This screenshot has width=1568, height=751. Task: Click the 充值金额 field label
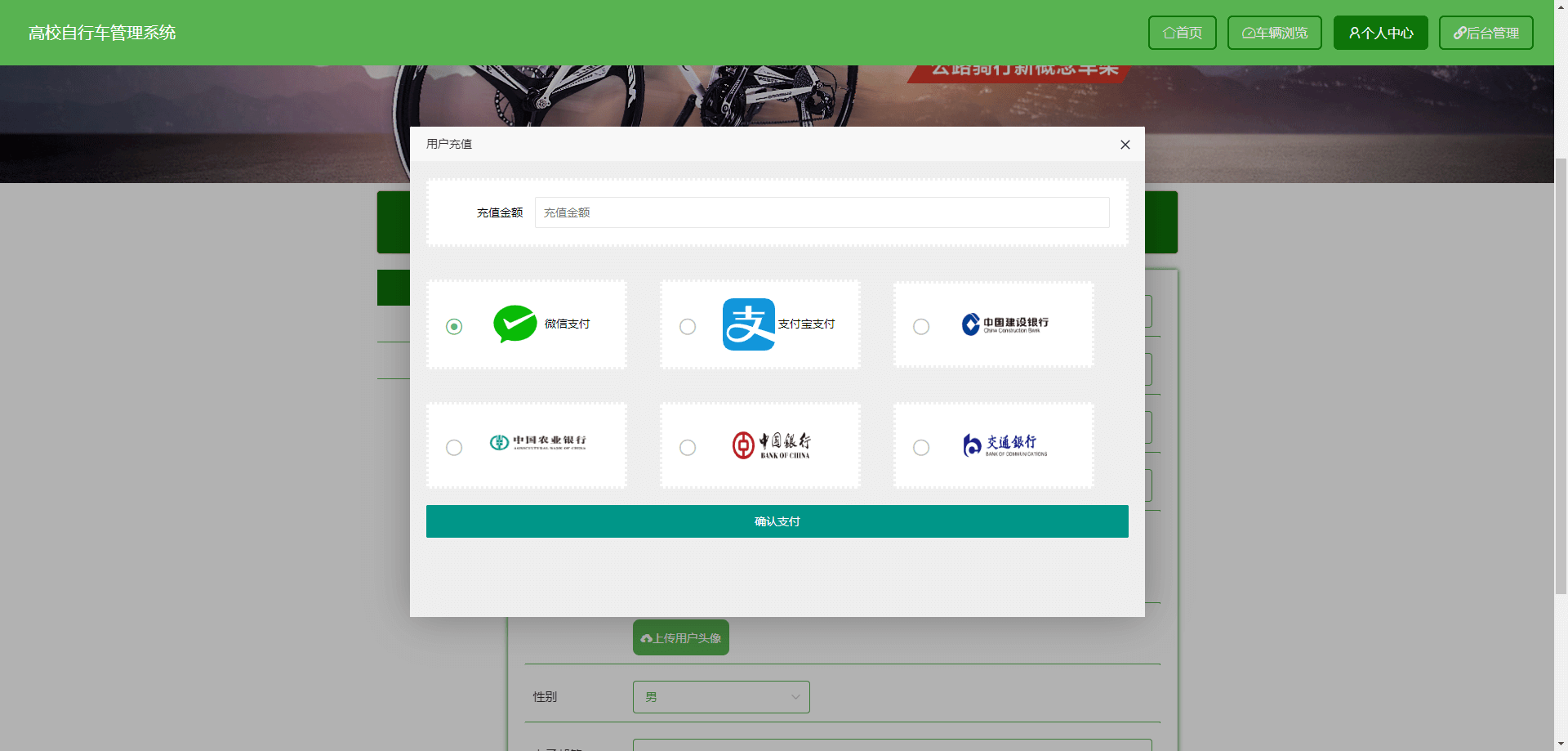pyautogui.click(x=500, y=212)
